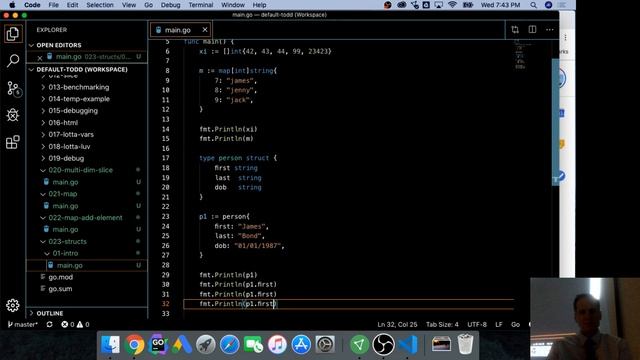Open OBS from the dock
Screen dimensions: 640x360
point(383,344)
